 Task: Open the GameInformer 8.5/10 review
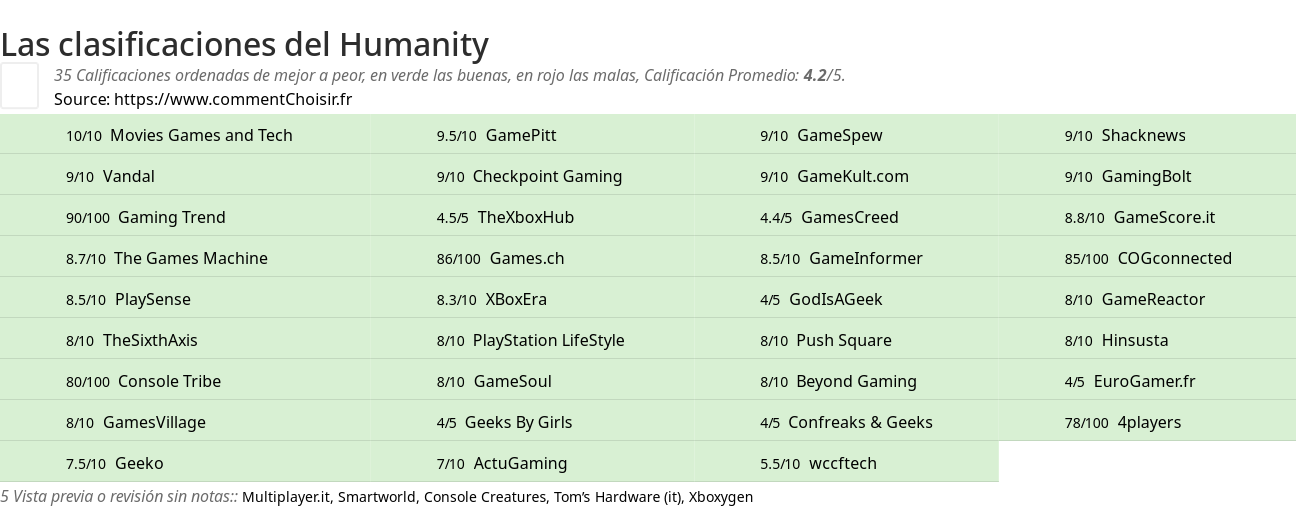(x=865, y=258)
